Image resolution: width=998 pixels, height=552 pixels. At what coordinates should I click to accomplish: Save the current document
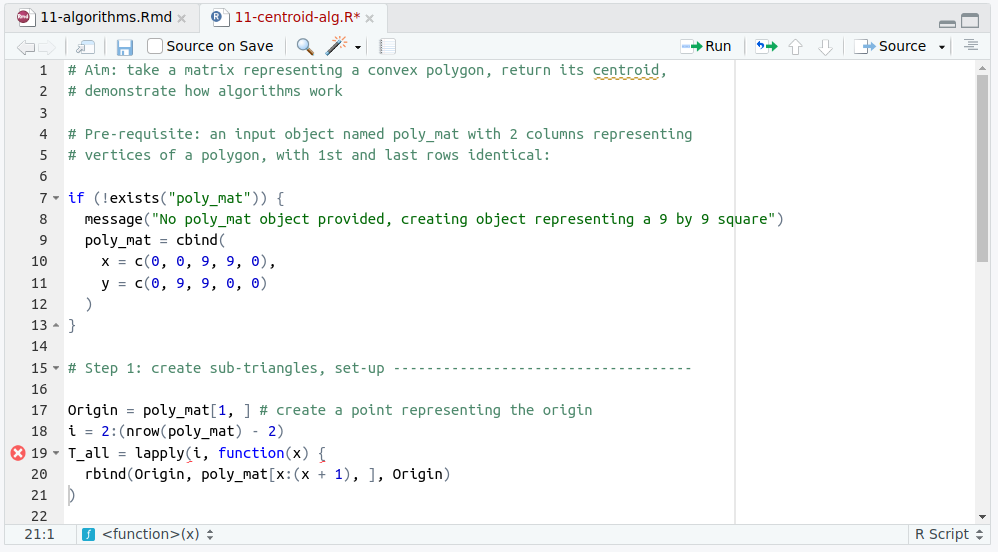(125, 47)
